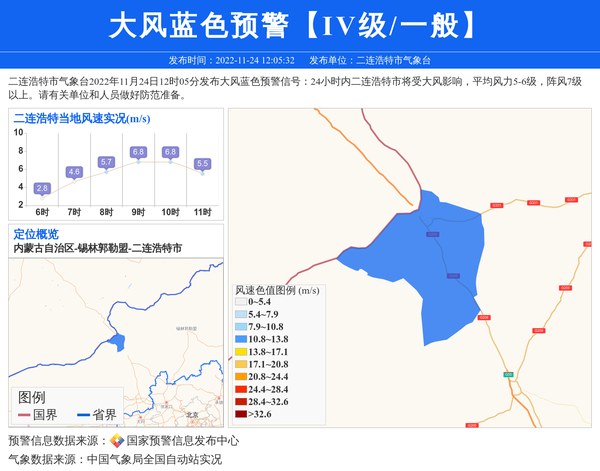This screenshot has width=600, height=471.
Task: Click the yellow 13.8~17.1 legend swatch
Action: [240, 352]
